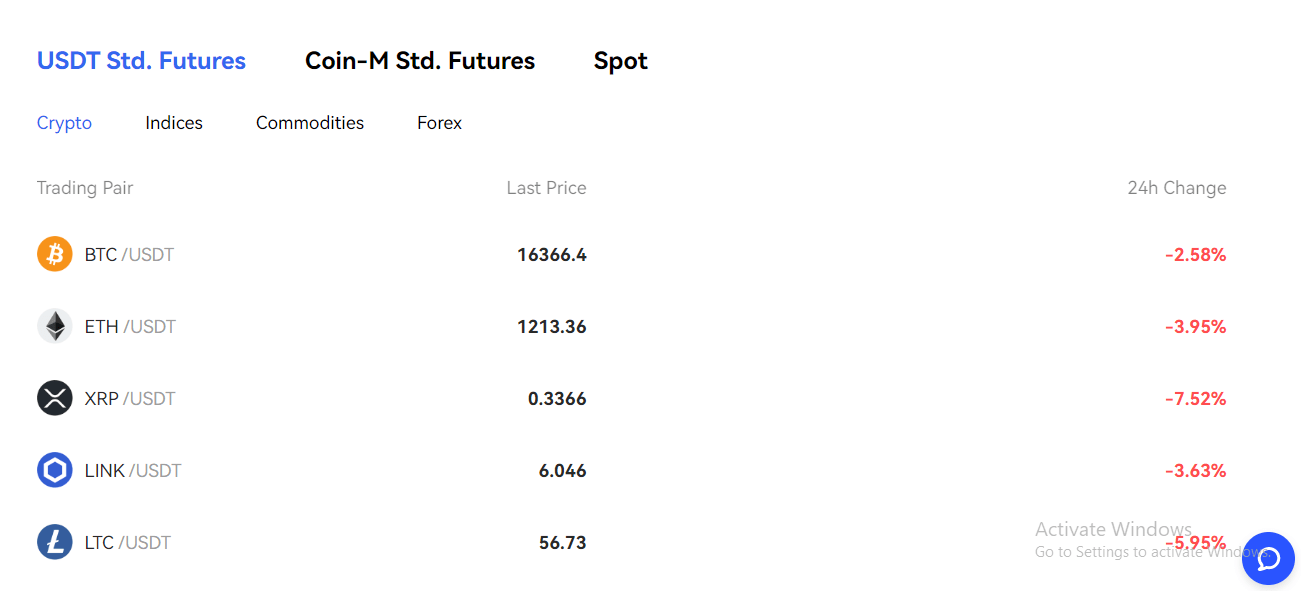This screenshot has width=1301, height=591.
Task: Open the LTC/USDT trading pair
Action: pyautogui.click(x=128, y=543)
